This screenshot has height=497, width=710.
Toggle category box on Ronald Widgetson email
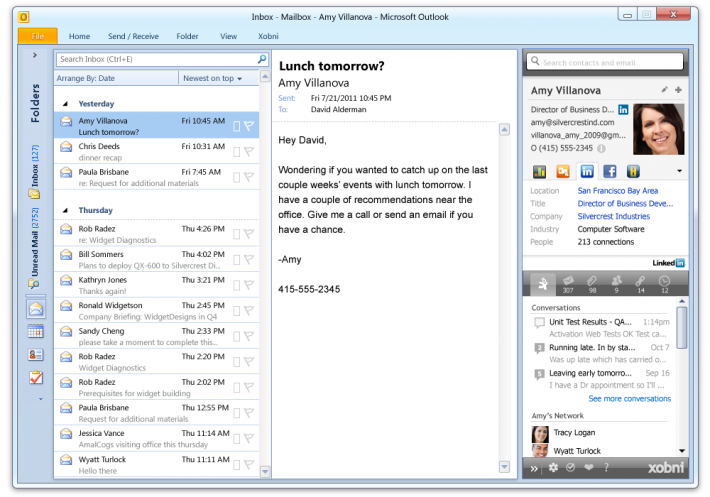click(236, 311)
